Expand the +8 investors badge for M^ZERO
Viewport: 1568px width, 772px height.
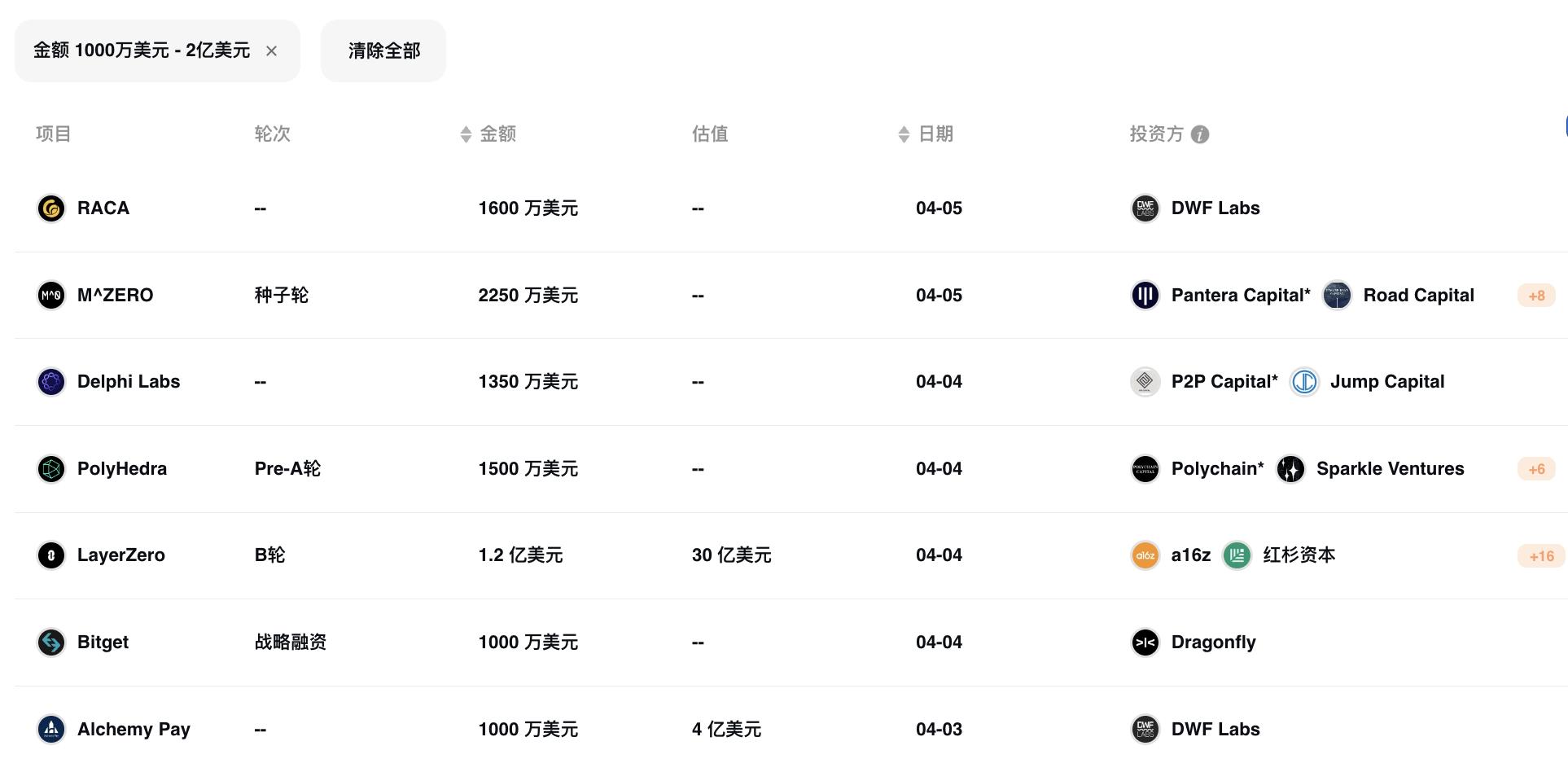1535,296
